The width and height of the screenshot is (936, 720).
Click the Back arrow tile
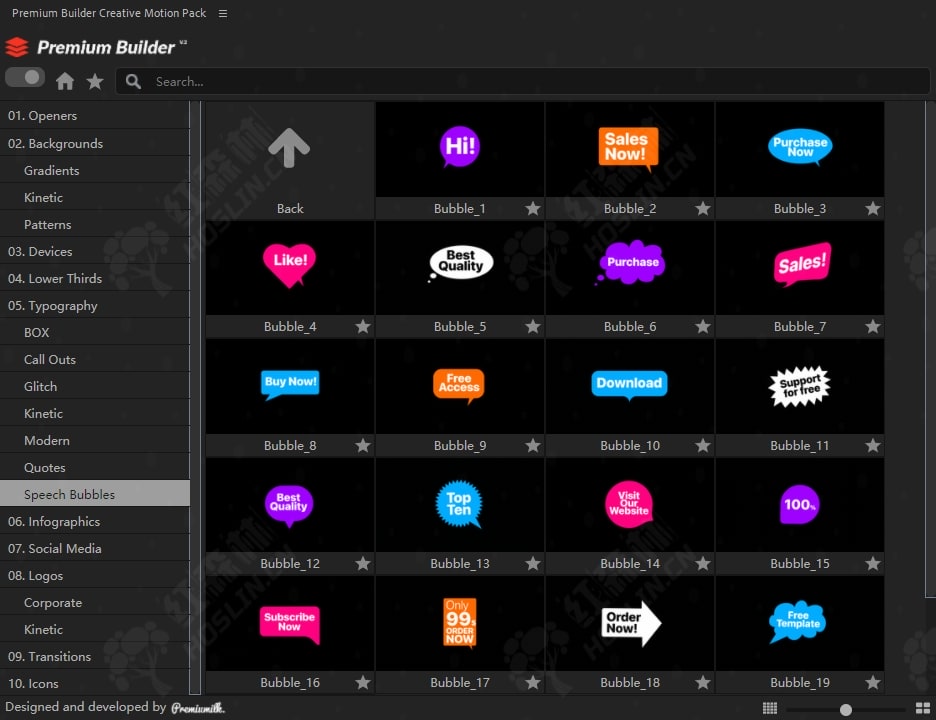click(290, 160)
